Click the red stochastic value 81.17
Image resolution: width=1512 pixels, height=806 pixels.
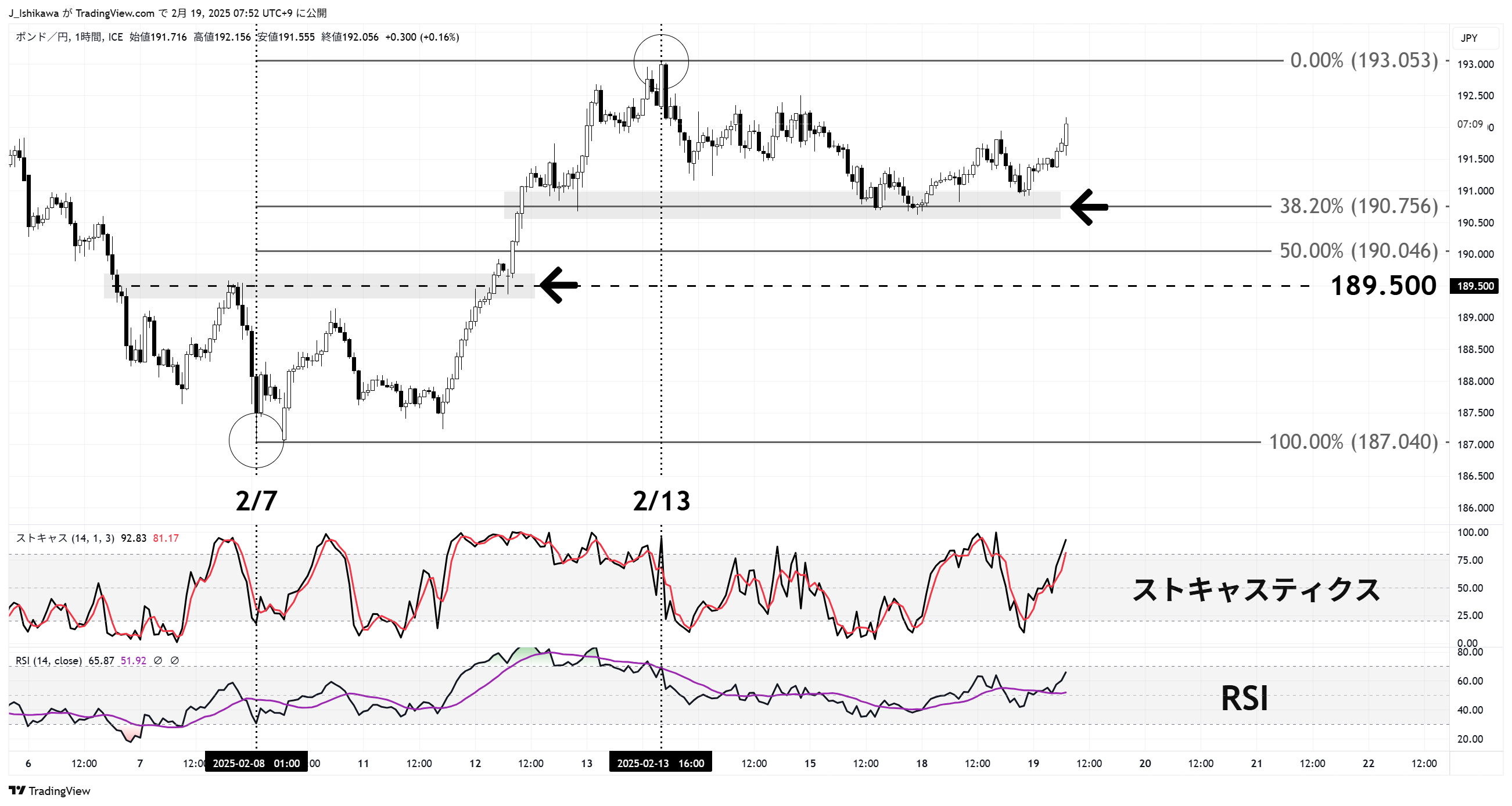pyautogui.click(x=166, y=538)
